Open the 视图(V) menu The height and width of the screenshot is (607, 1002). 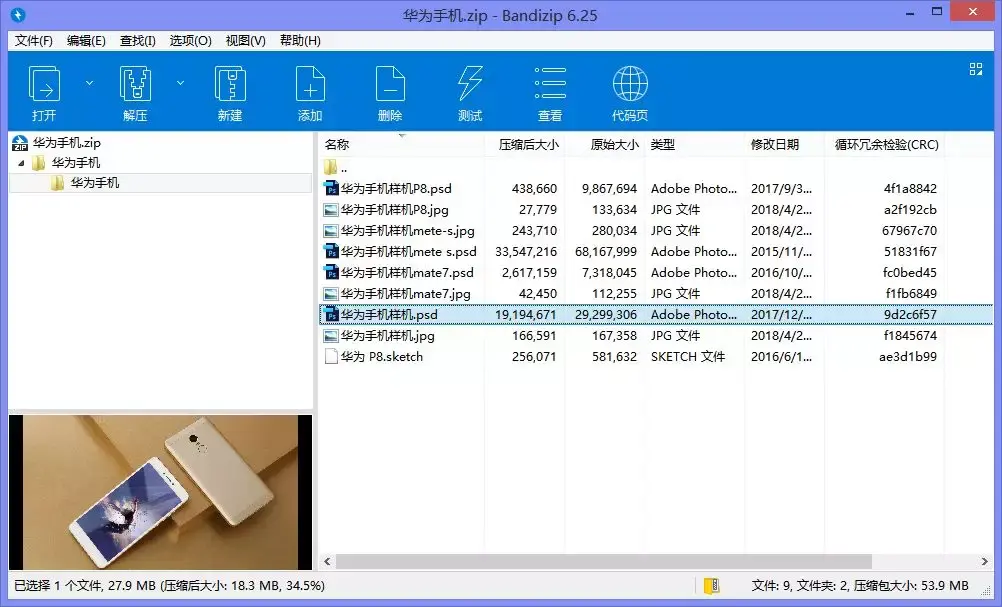[245, 41]
